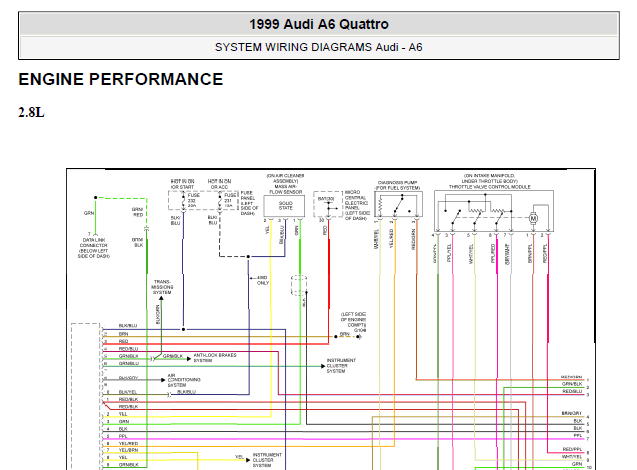Click the vertical 'PPL/YEL' wire label

[x=449, y=253]
